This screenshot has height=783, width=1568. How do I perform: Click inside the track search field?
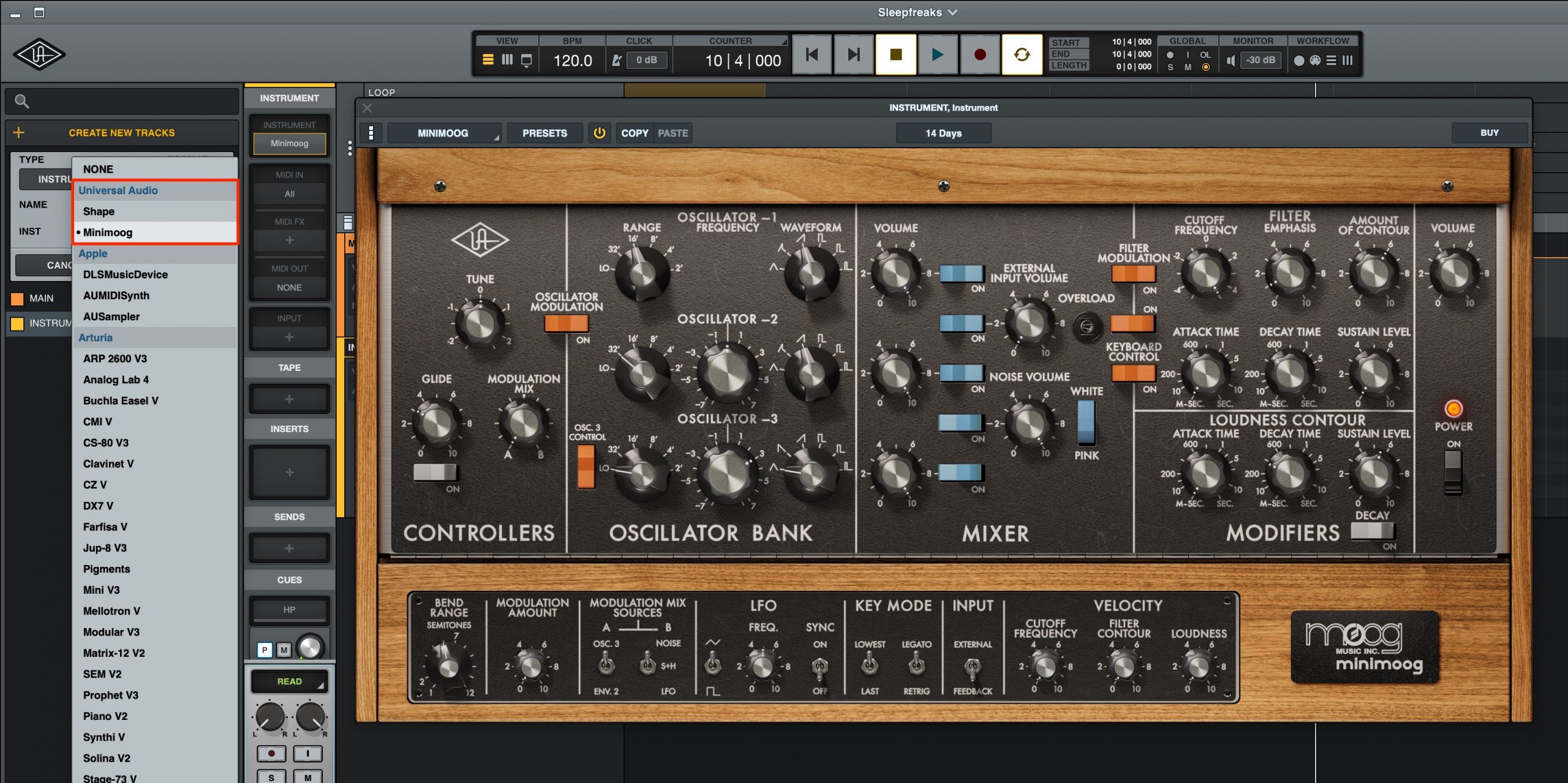[123, 101]
